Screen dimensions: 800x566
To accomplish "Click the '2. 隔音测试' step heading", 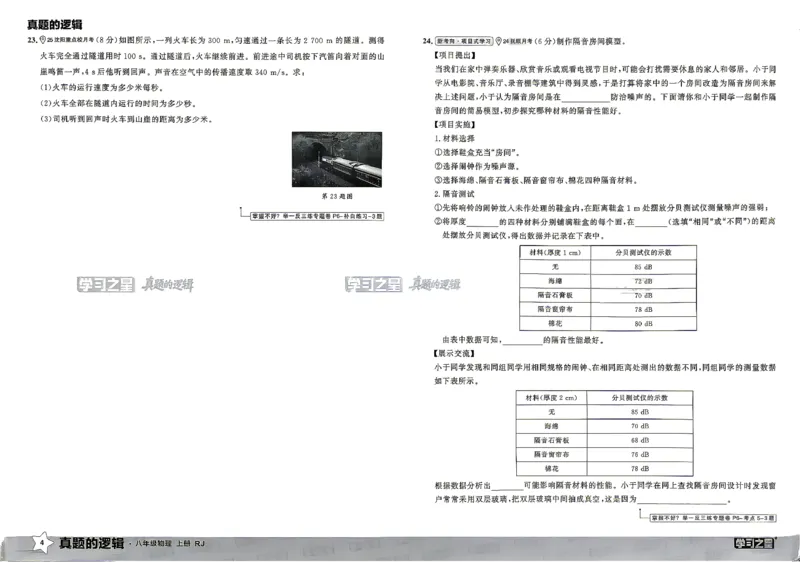I will [455, 194].
